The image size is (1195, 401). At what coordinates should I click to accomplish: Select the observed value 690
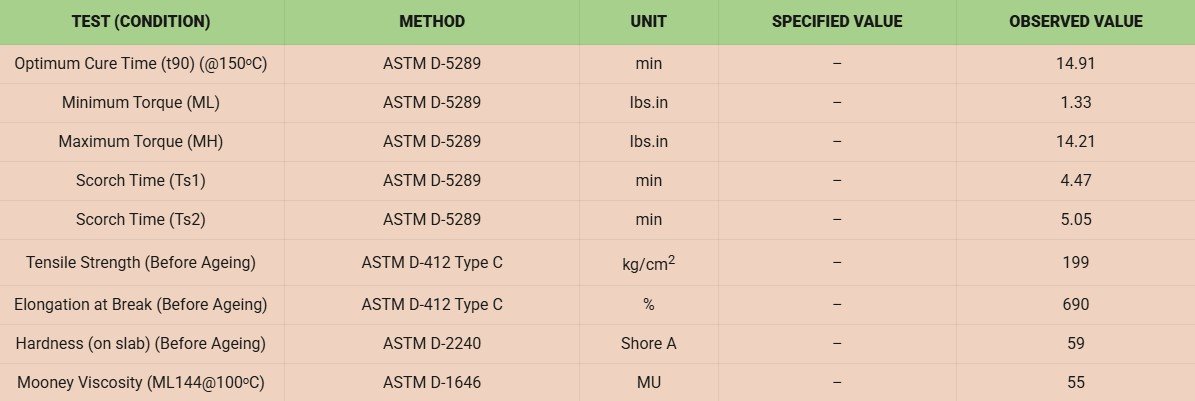click(x=1075, y=305)
